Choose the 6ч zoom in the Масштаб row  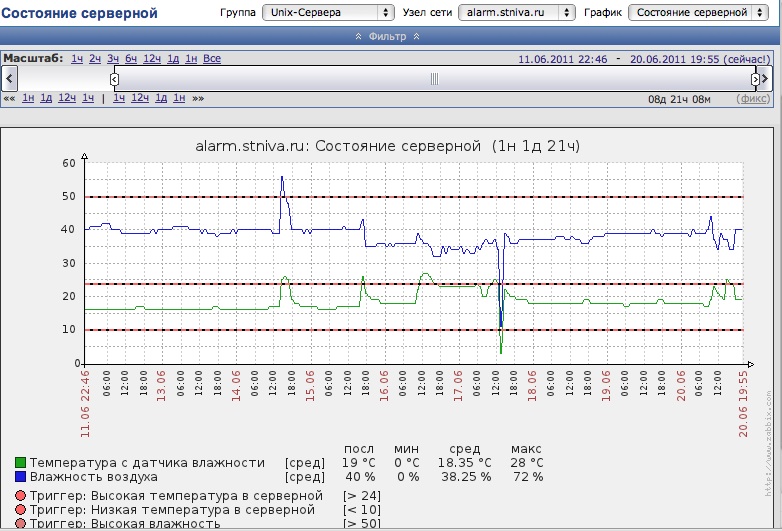coord(132,59)
